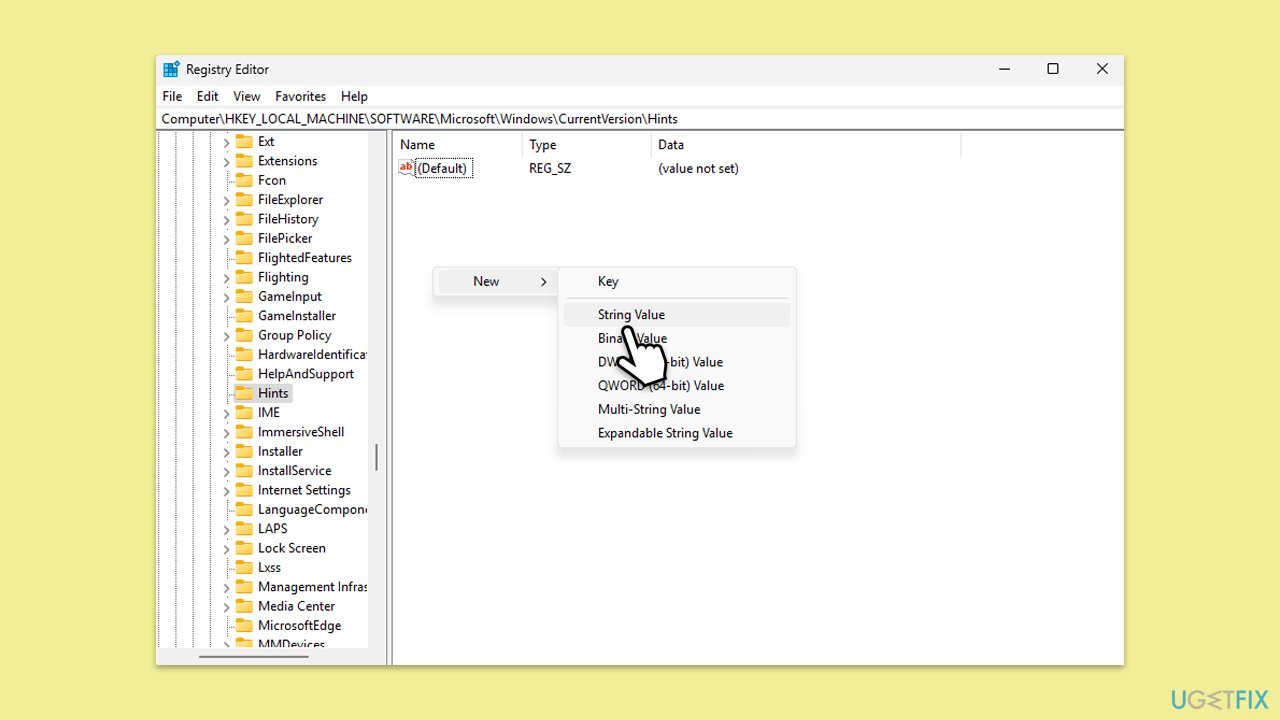Image resolution: width=1280 pixels, height=720 pixels.
Task: Click the tree pane vertical scrollbar thumb
Action: [x=376, y=458]
